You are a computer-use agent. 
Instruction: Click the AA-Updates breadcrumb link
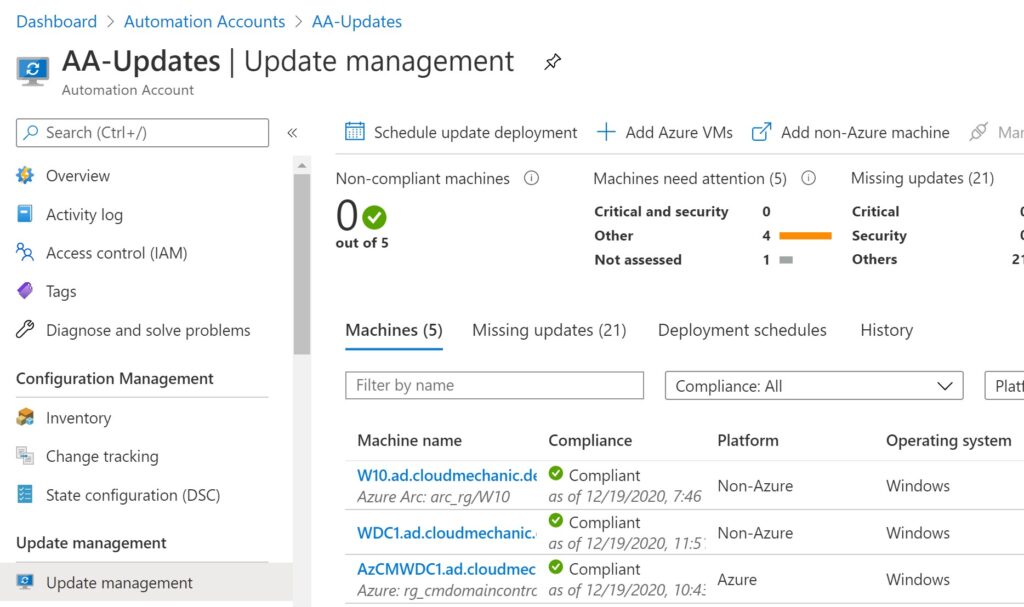[x=357, y=22]
